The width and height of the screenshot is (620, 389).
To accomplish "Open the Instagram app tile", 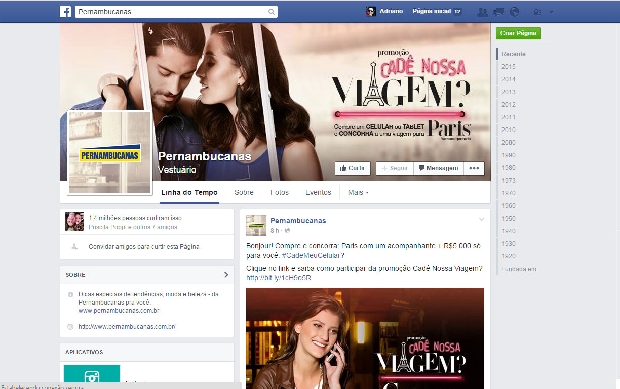I will (92, 374).
